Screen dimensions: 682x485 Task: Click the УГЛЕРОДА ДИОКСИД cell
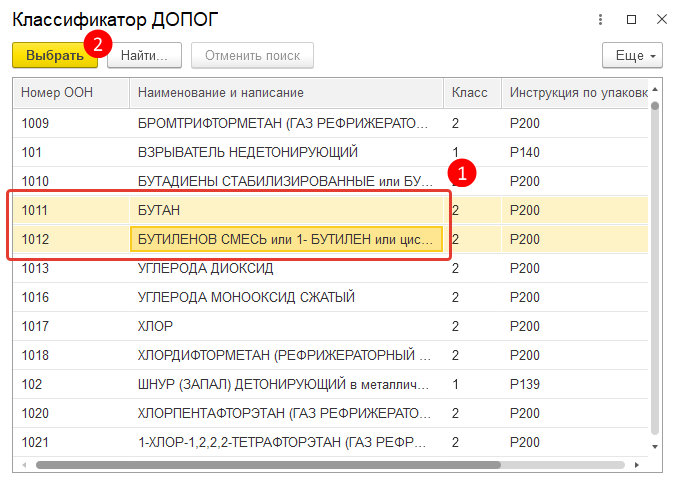pyautogui.click(x=286, y=268)
